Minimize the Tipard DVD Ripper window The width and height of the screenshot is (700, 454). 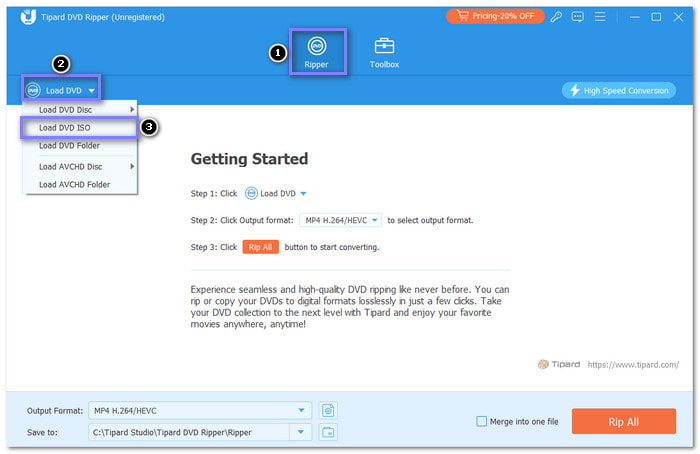(x=634, y=17)
